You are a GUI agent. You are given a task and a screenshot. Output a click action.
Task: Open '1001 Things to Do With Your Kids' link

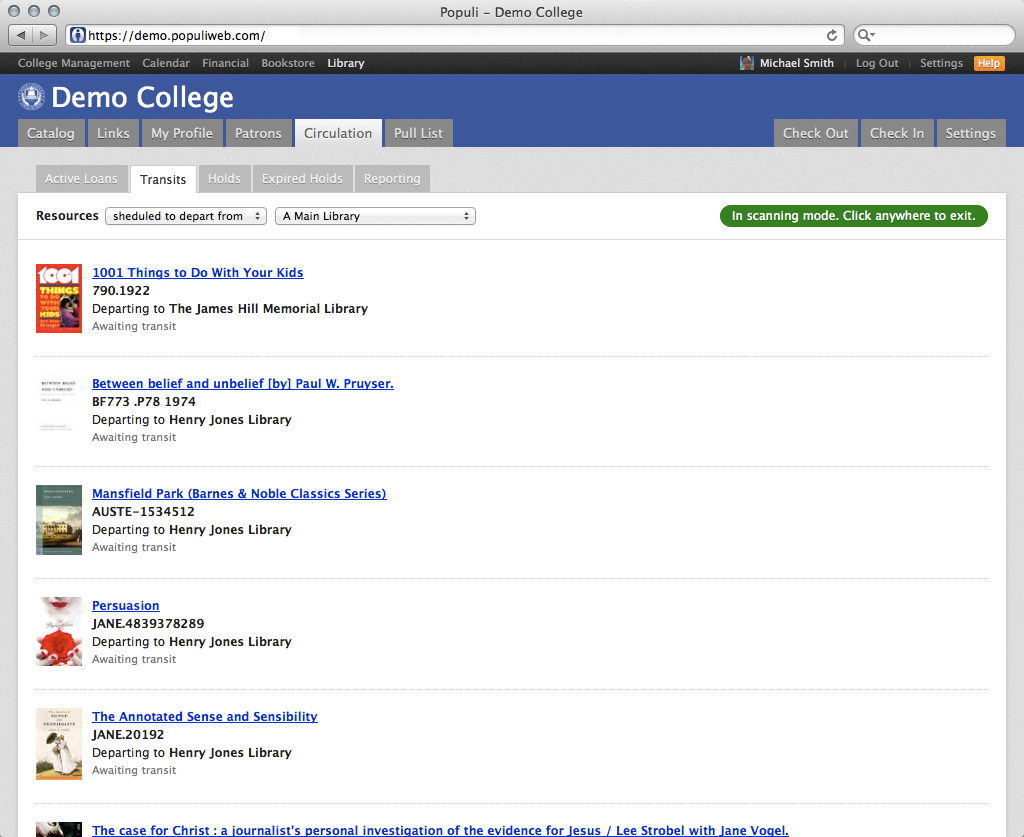point(198,272)
